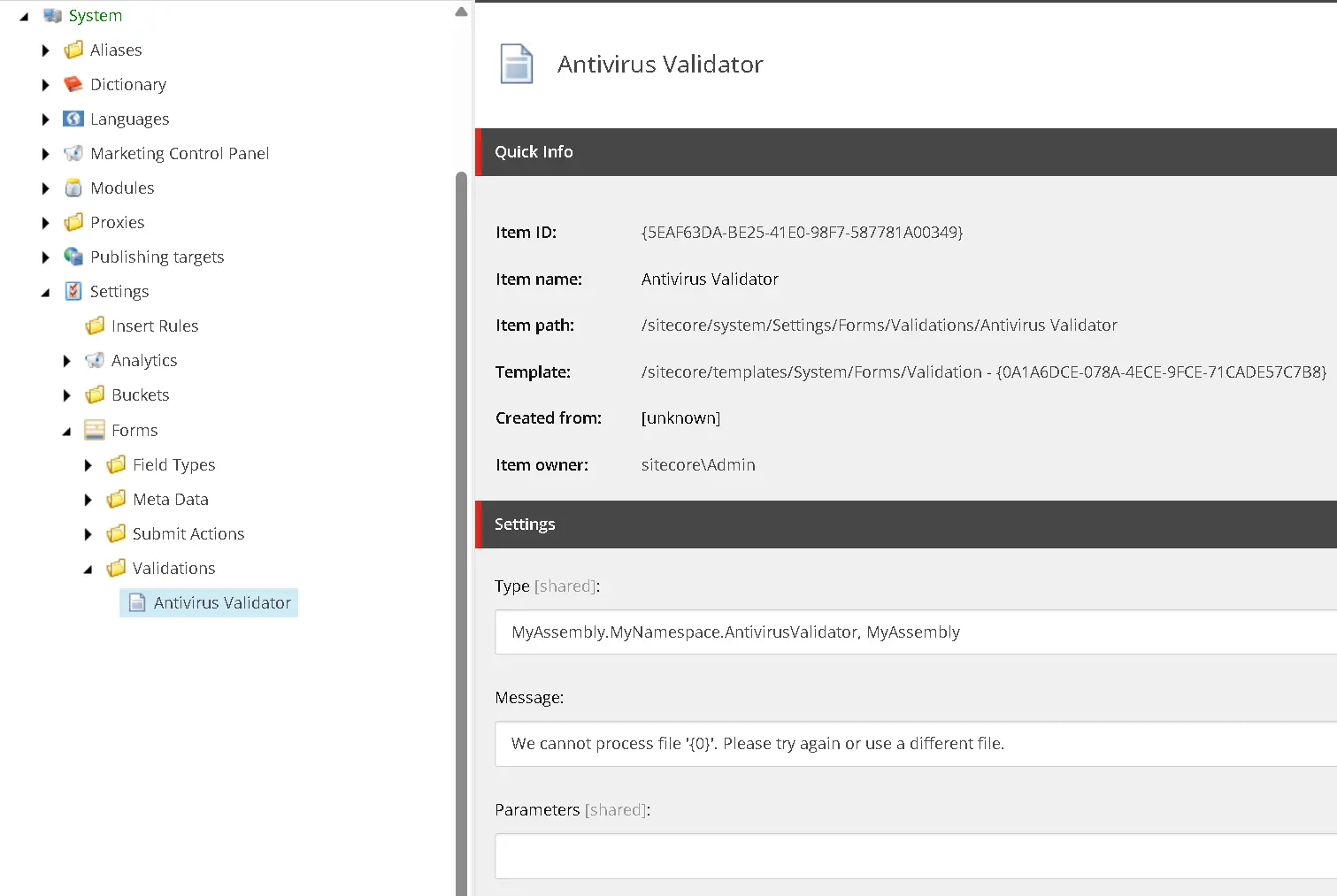Image resolution: width=1337 pixels, height=896 pixels.
Task: Expand the Publishing targets node
Action: 45,257
